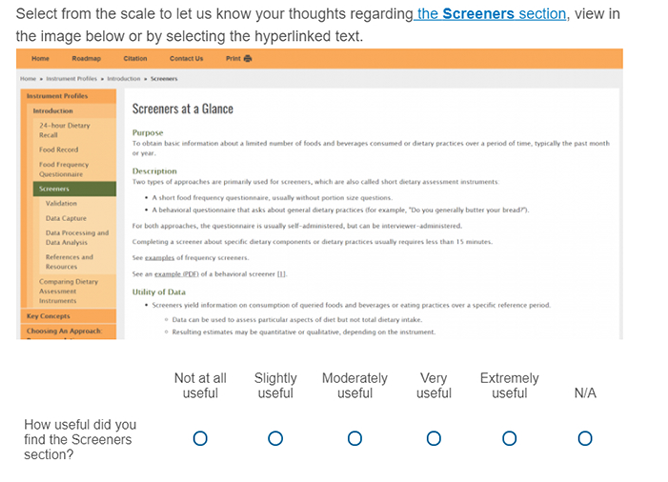
Task: Mark the 'Extremely useful' radio button
Action: (x=509, y=438)
